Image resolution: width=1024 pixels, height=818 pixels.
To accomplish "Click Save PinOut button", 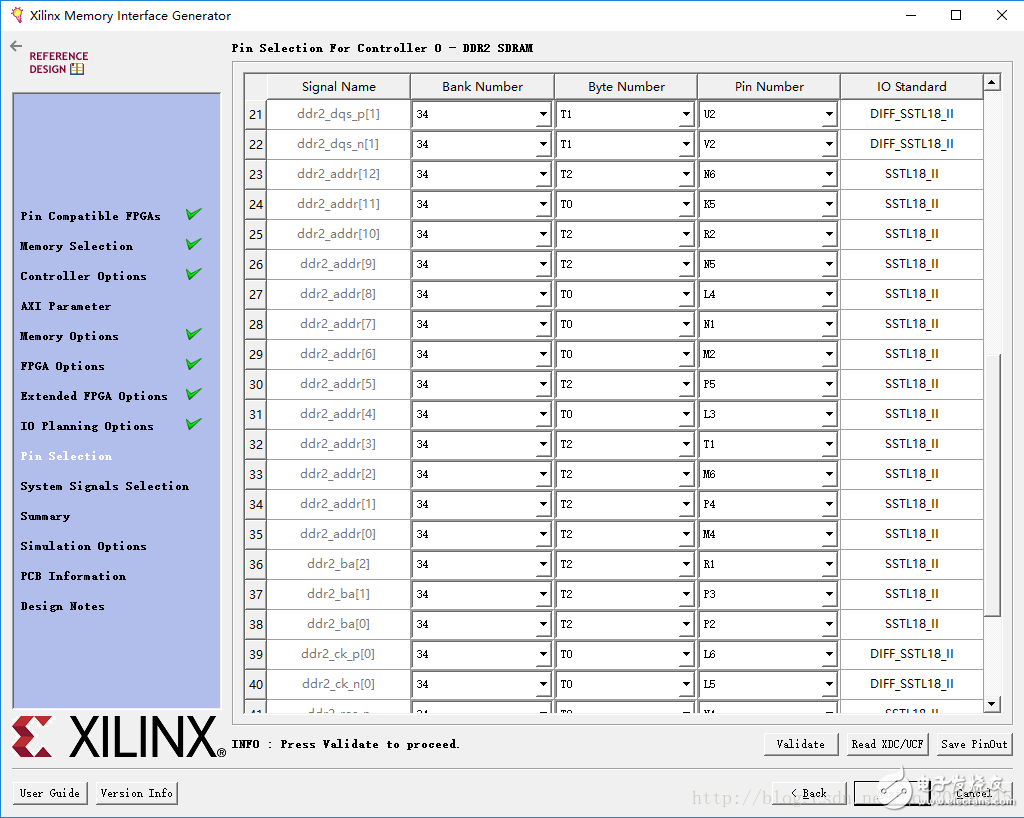I will [974, 744].
